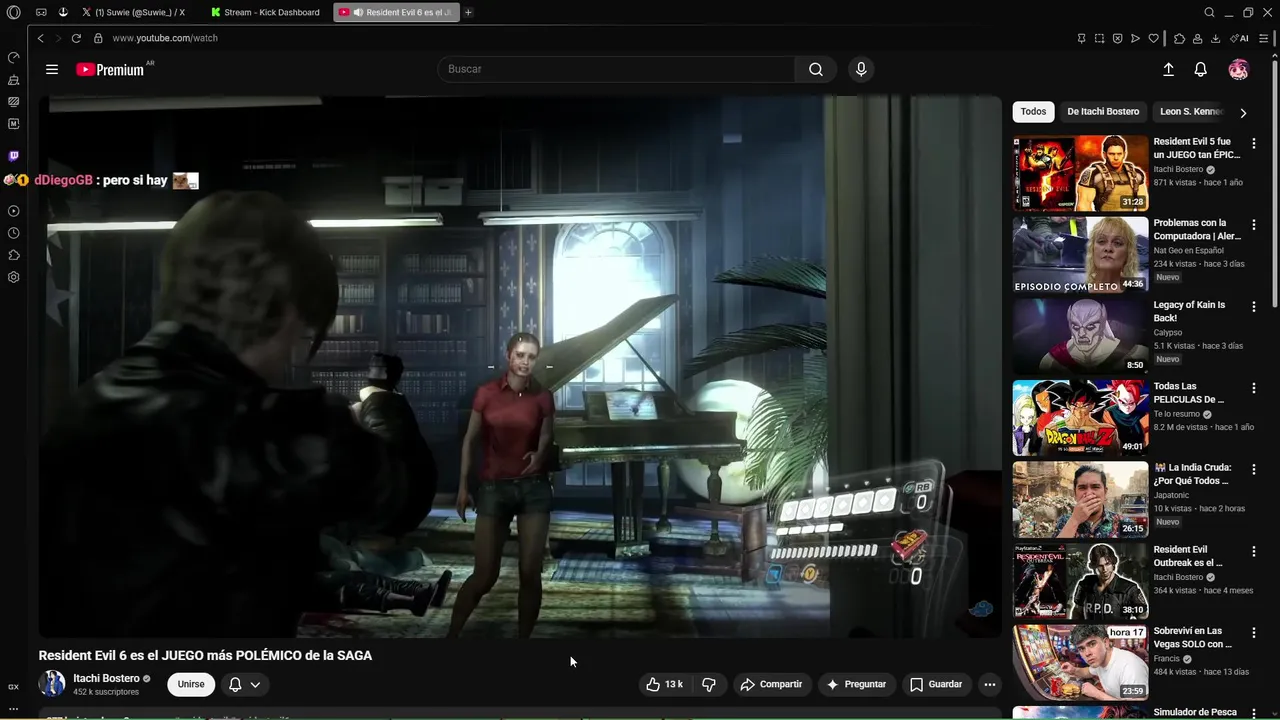Switch to Stream - Kick Dashboard tab
This screenshot has height=720, width=1280.
pos(267,12)
